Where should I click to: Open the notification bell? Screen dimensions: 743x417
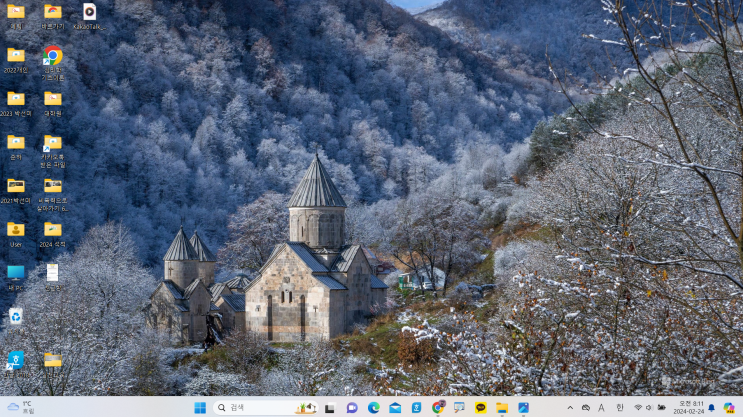click(x=711, y=408)
